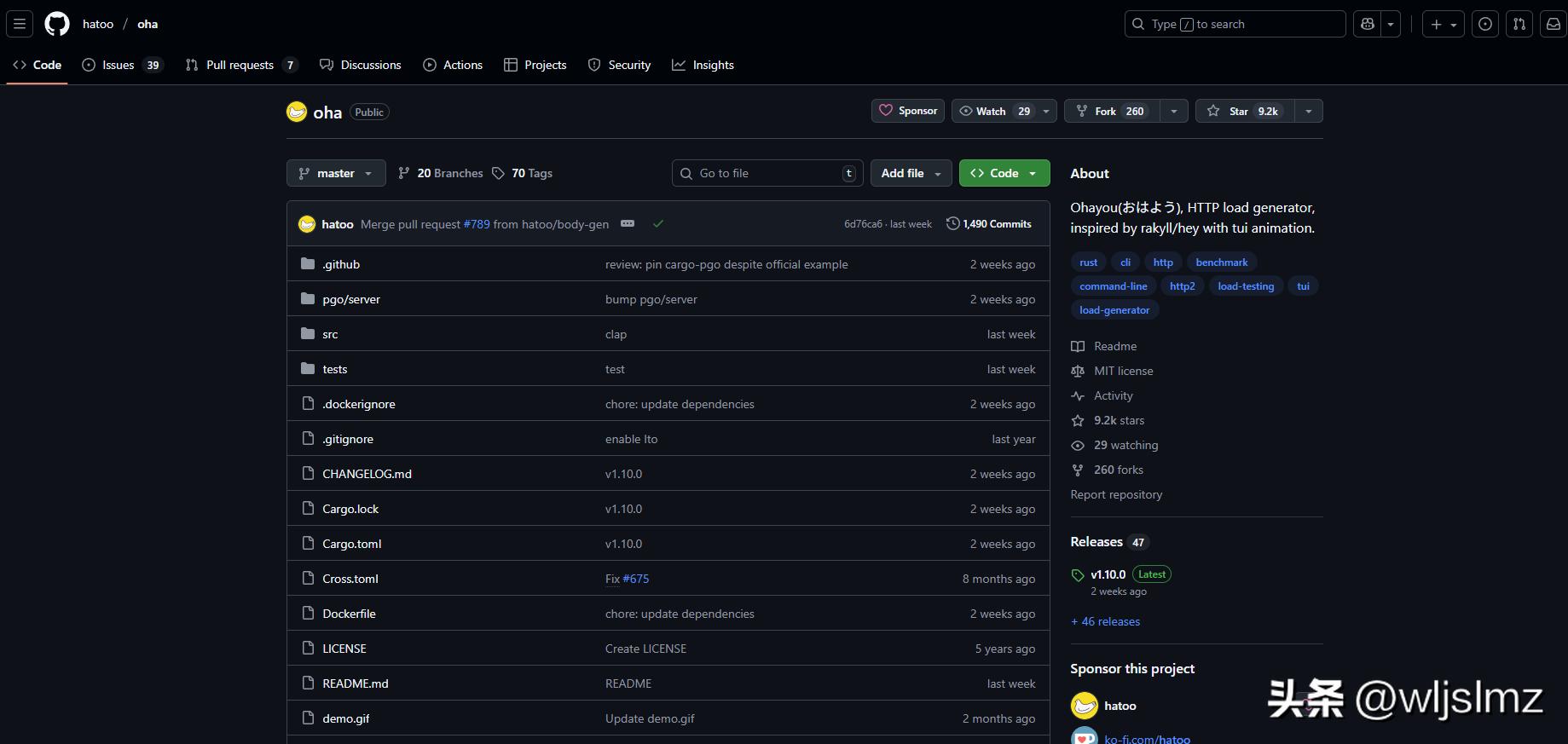Open the header pull requests icon
This screenshot has width=1568, height=744.
pyautogui.click(x=1519, y=24)
